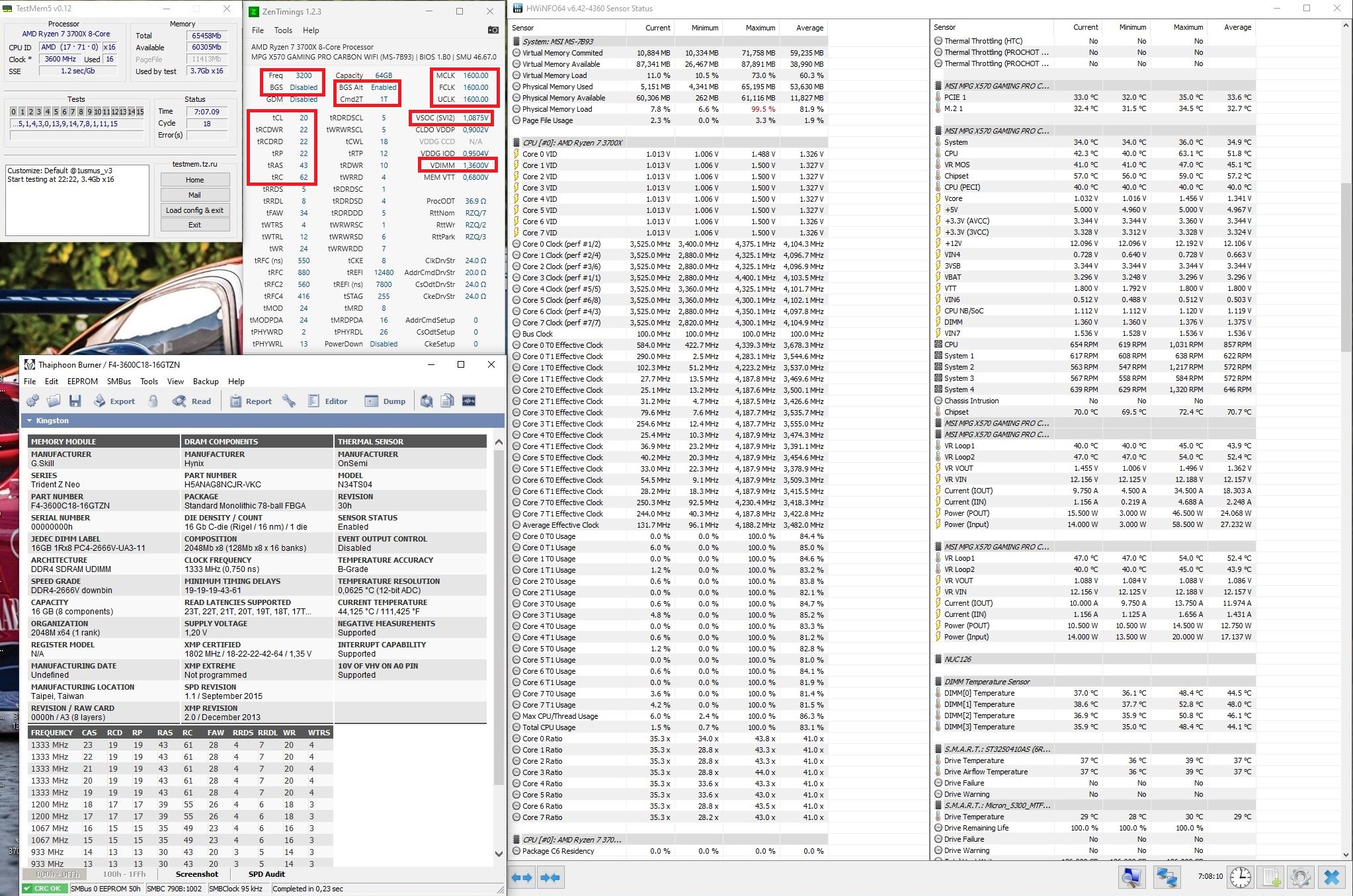Viewport: 1353px width, 896px height.
Task: Click the Save floppy disk icon in Thaiphoon Burner
Action: pyautogui.click(x=75, y=401)
